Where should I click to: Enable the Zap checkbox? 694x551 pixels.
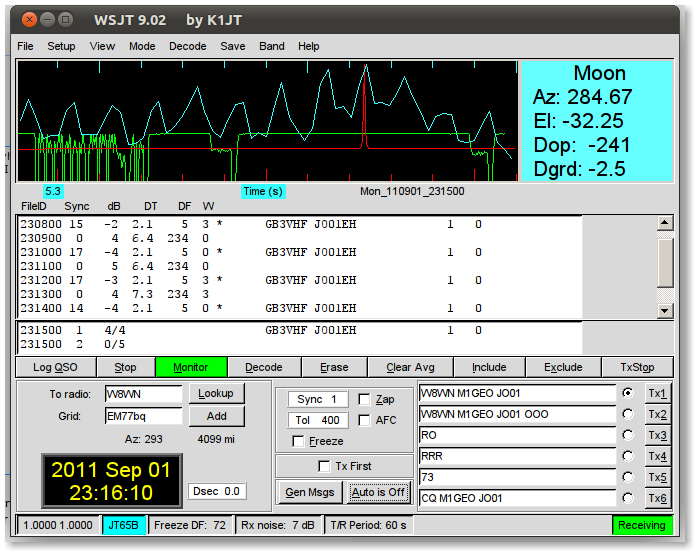[364, 400]
